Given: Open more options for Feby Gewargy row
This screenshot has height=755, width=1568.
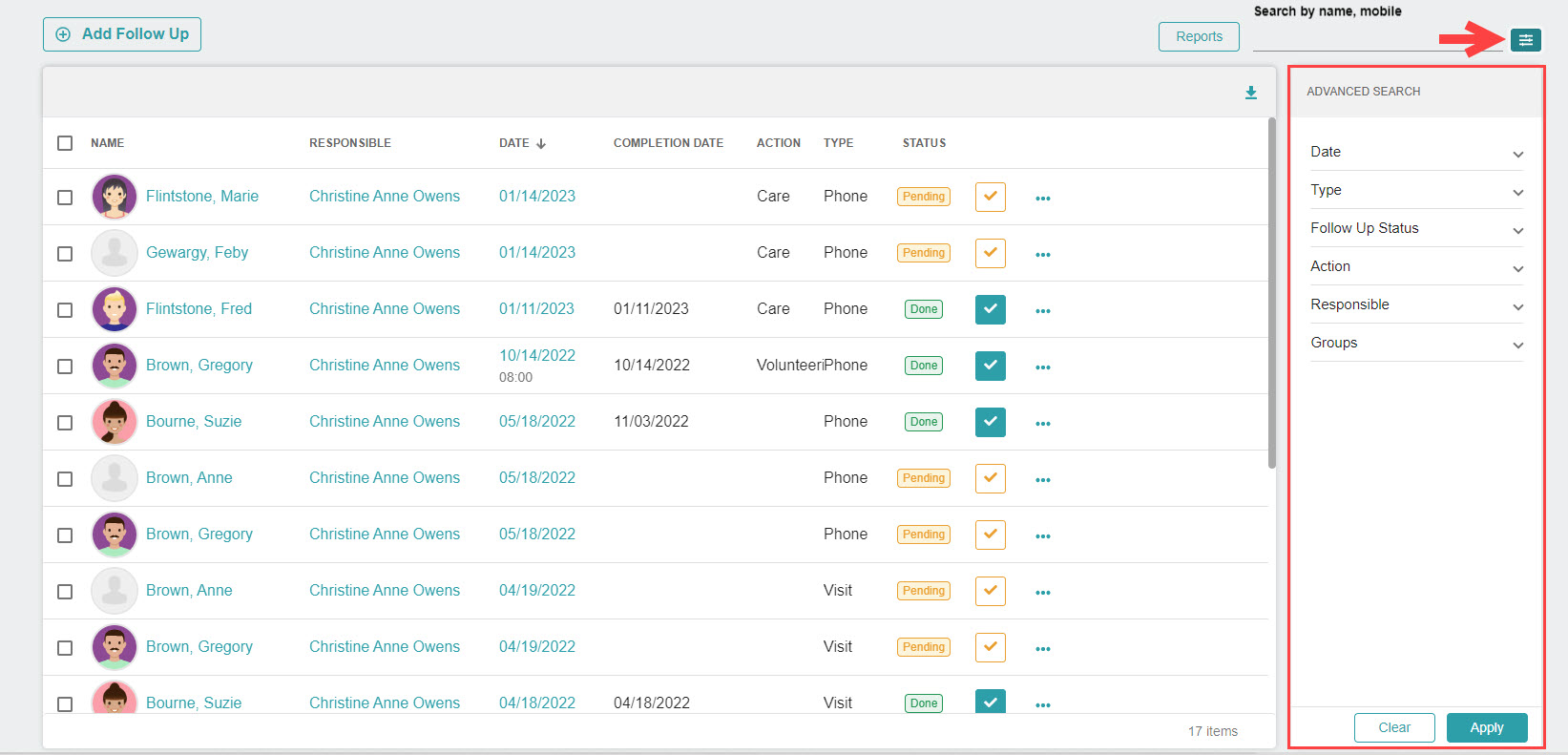Looking at the screenshot, I should coord(1042,255).
